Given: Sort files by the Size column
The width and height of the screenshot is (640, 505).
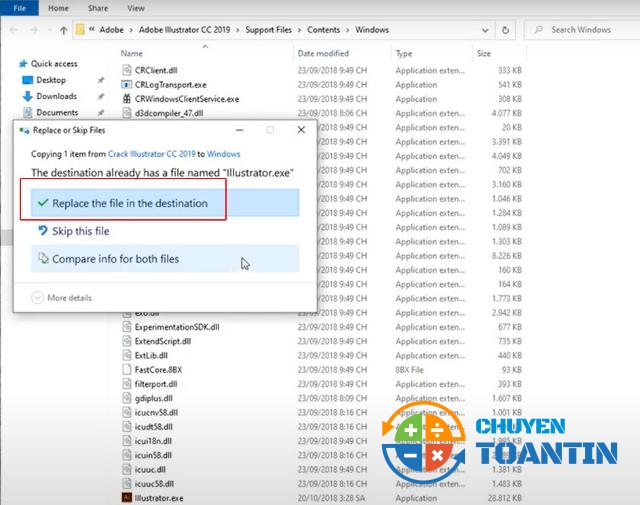Looking at the screenshot, I should point(484,53).
